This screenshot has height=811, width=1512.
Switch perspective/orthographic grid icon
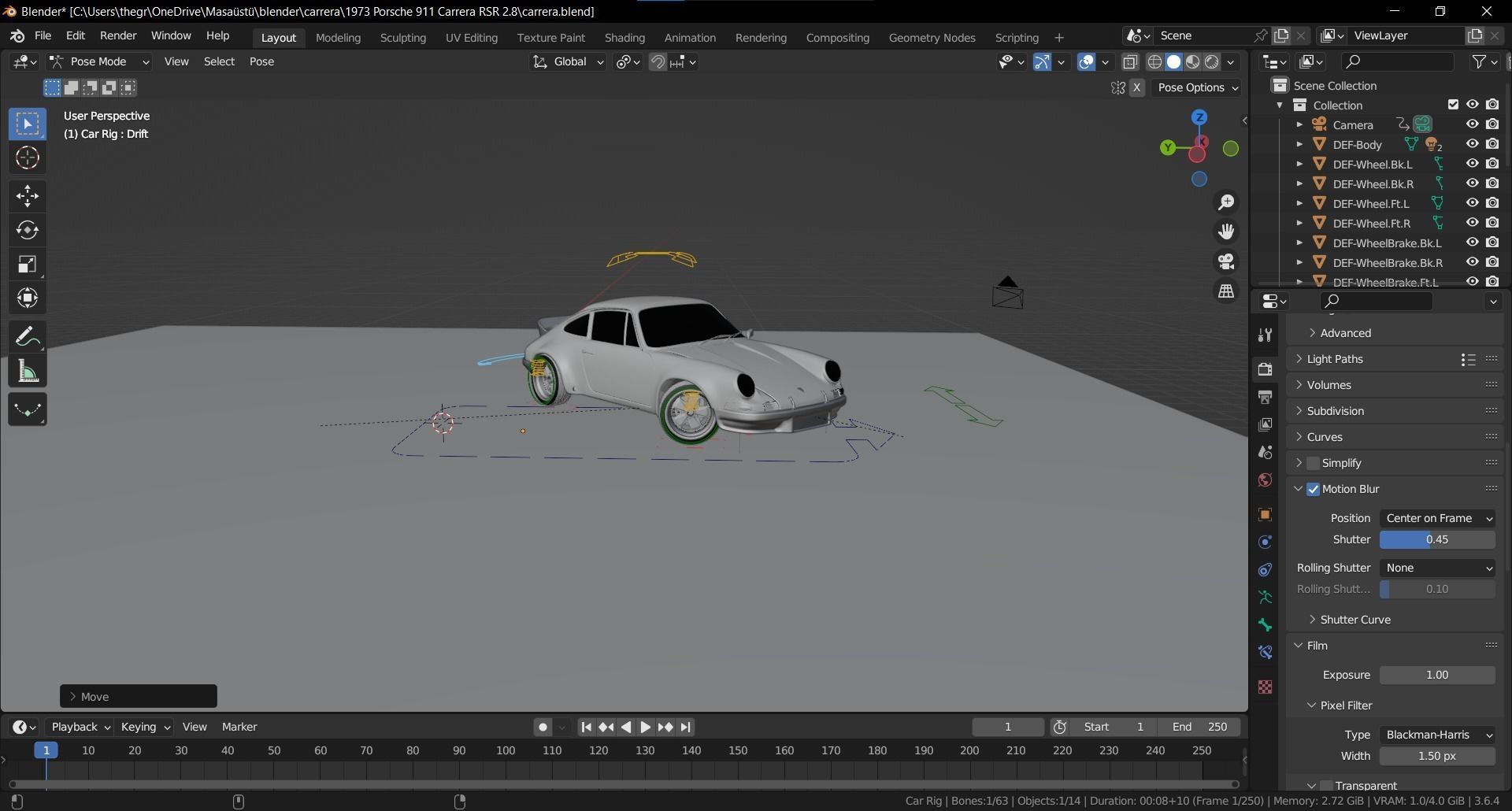[x=1226, y=291]
